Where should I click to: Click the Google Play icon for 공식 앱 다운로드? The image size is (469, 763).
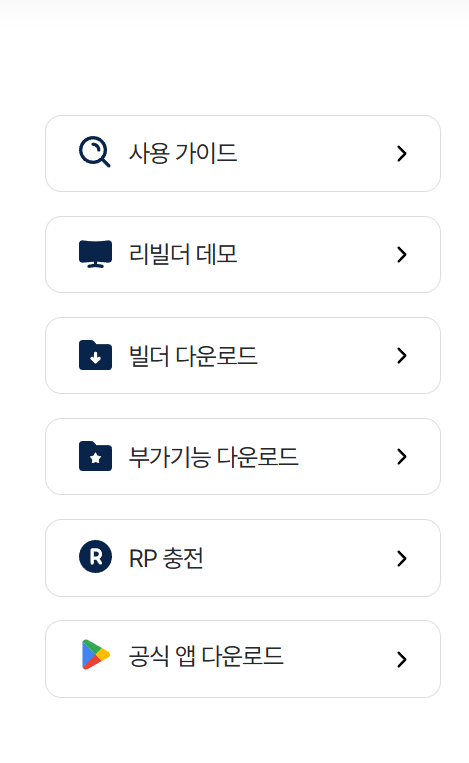point(96,654)
